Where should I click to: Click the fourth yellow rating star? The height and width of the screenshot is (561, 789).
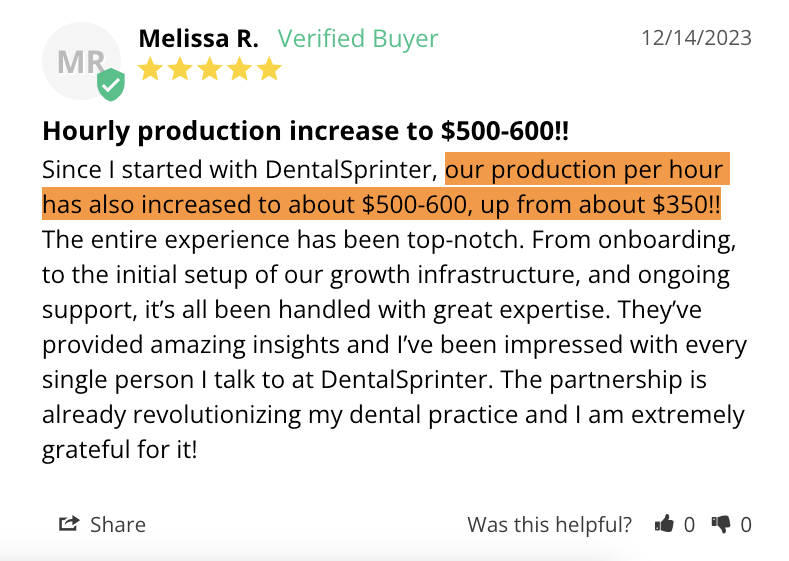click(x=240, y=69)
